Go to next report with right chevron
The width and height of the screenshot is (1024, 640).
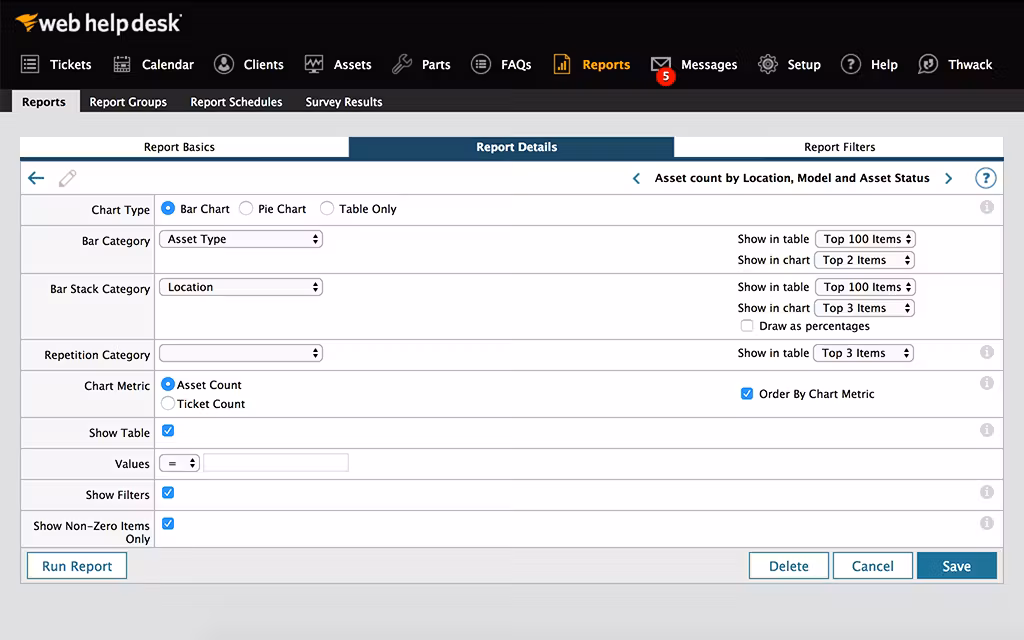[x=949, y=178]
